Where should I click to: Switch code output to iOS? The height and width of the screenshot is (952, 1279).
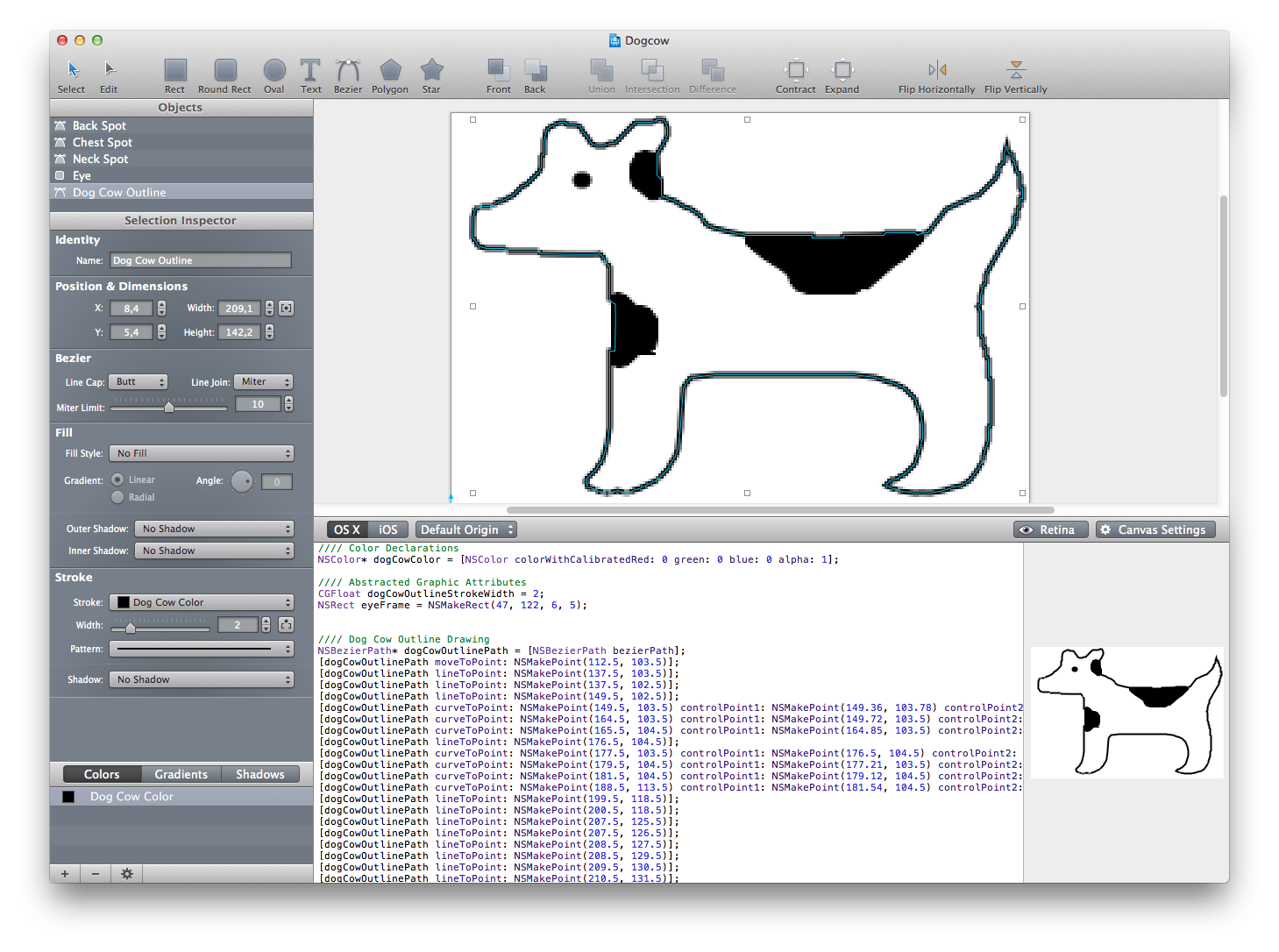pos(387,529)
